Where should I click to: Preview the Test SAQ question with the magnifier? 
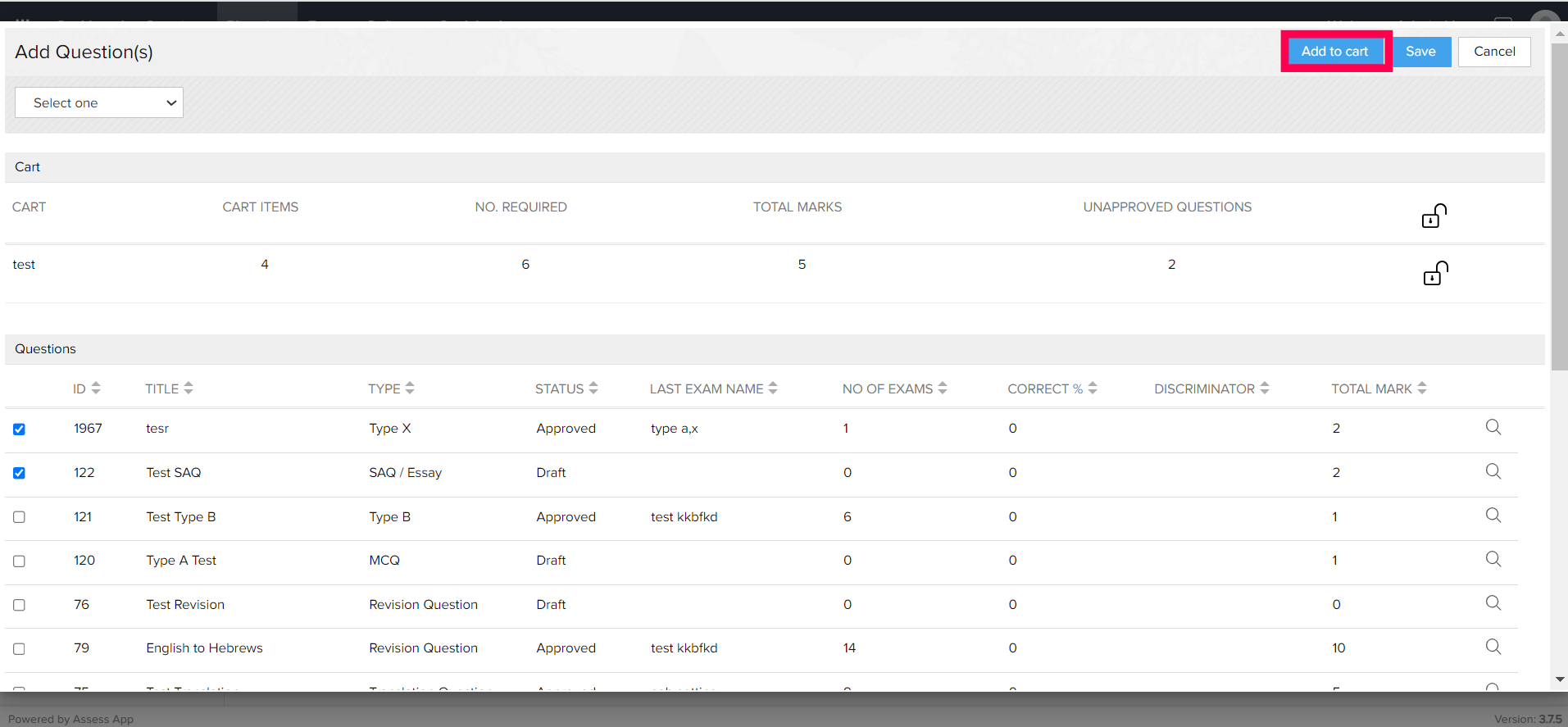coord(1493,471)
